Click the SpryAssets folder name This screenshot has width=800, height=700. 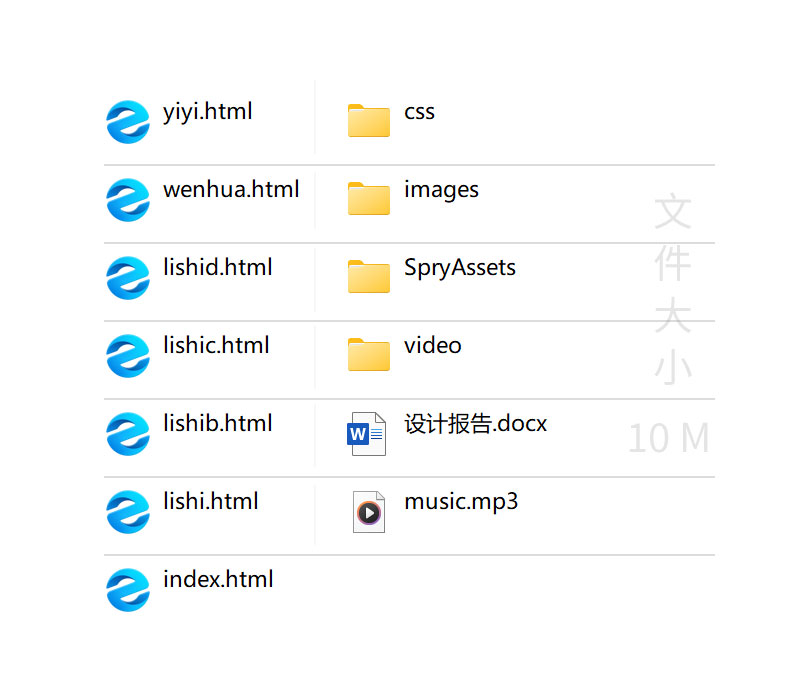pyautogui.click(x=460, y=268)
